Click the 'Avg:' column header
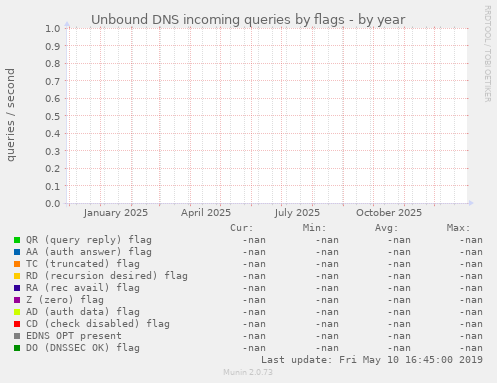Image resolution: width=497 pixels, height=383 pixels. tap(386, 228)
